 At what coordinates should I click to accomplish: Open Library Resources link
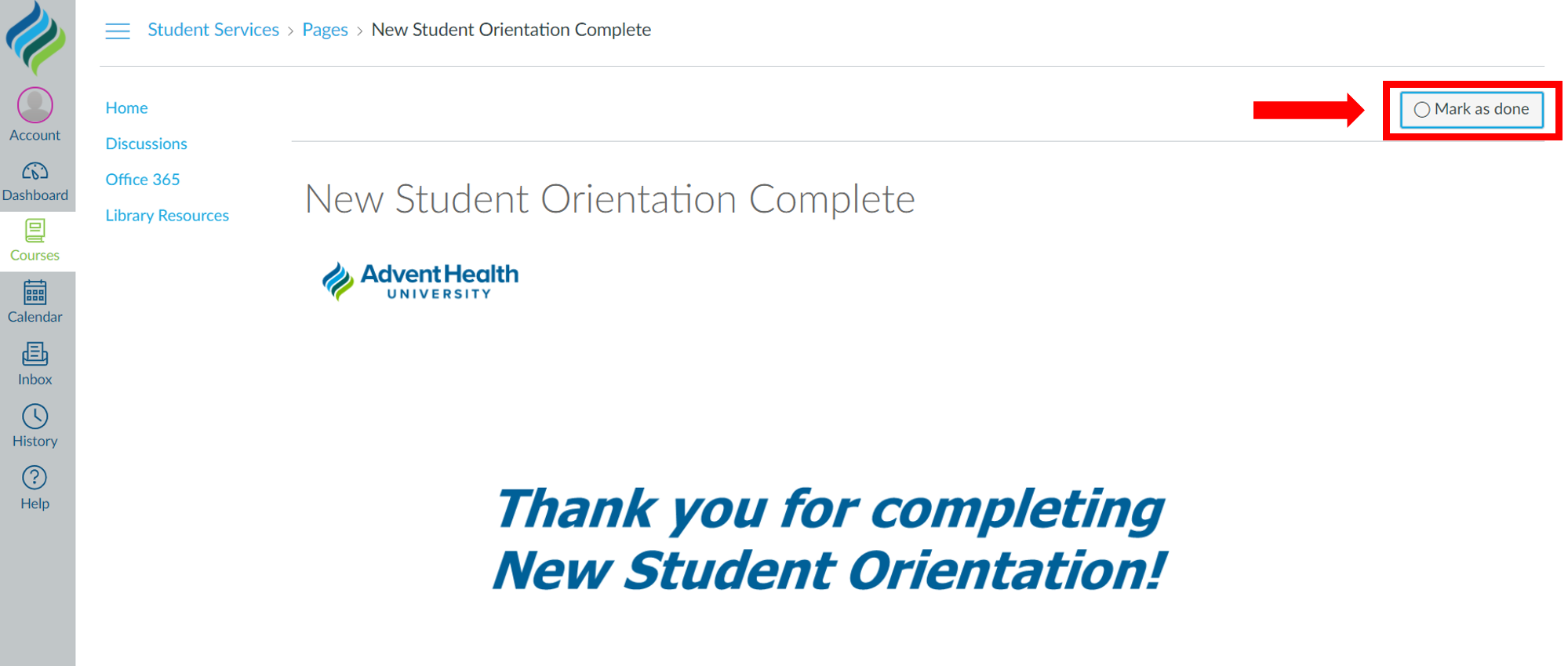pyautogui.click(x=167, y=215)
